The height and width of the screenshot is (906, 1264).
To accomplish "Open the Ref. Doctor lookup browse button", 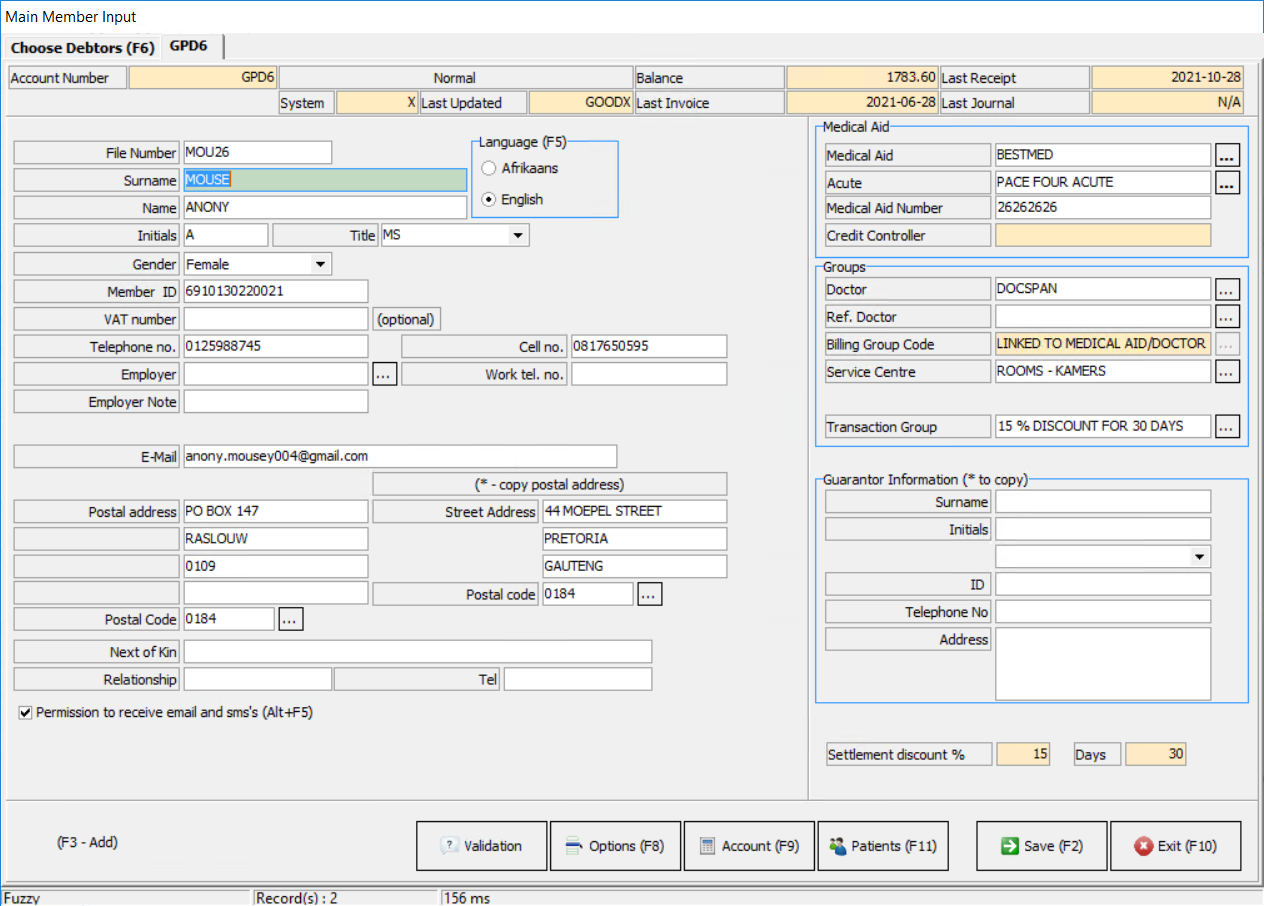I will 1227,317.
